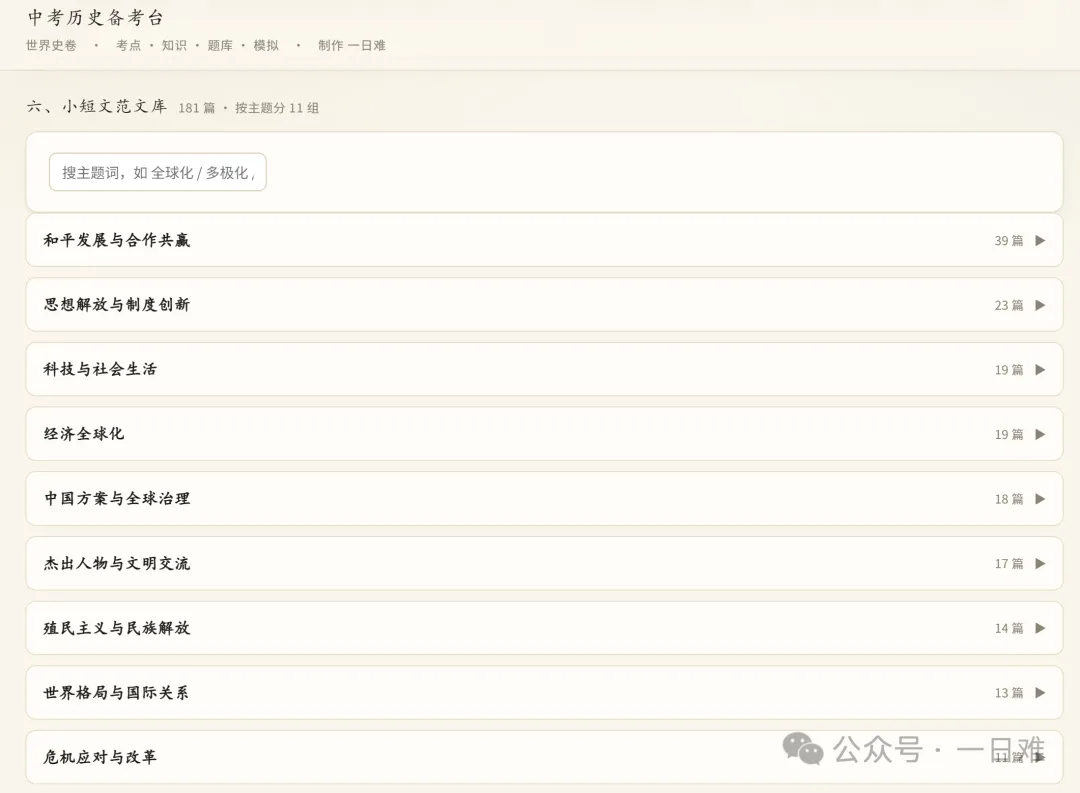Switch to the 知识 navigation item

click(x=174, y=45)
